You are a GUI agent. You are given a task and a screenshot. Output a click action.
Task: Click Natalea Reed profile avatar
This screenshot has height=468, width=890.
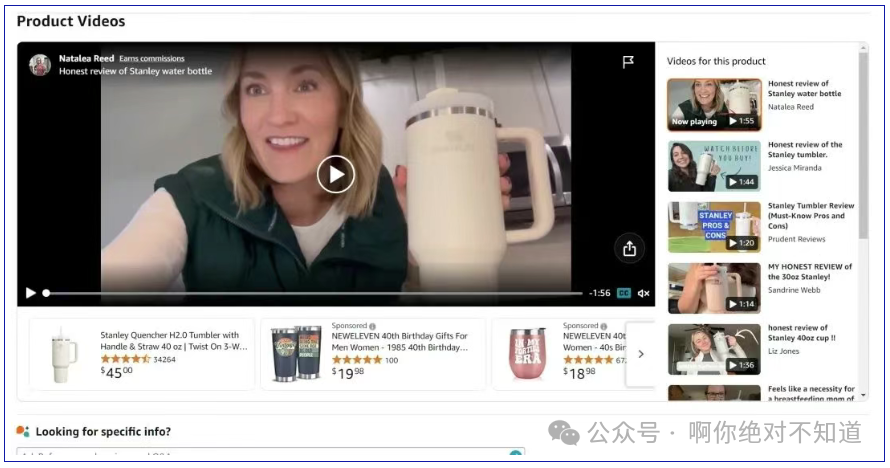[x=40, y=65]
